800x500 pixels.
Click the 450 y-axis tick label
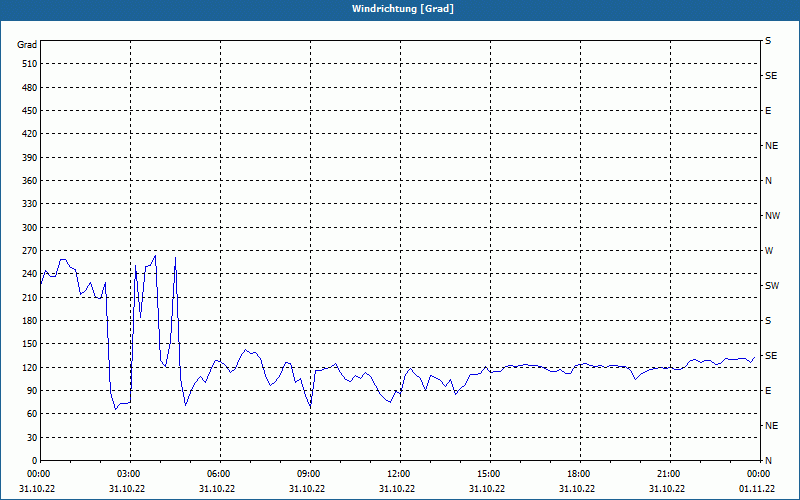pyautogui.click(x=29, y=111)
